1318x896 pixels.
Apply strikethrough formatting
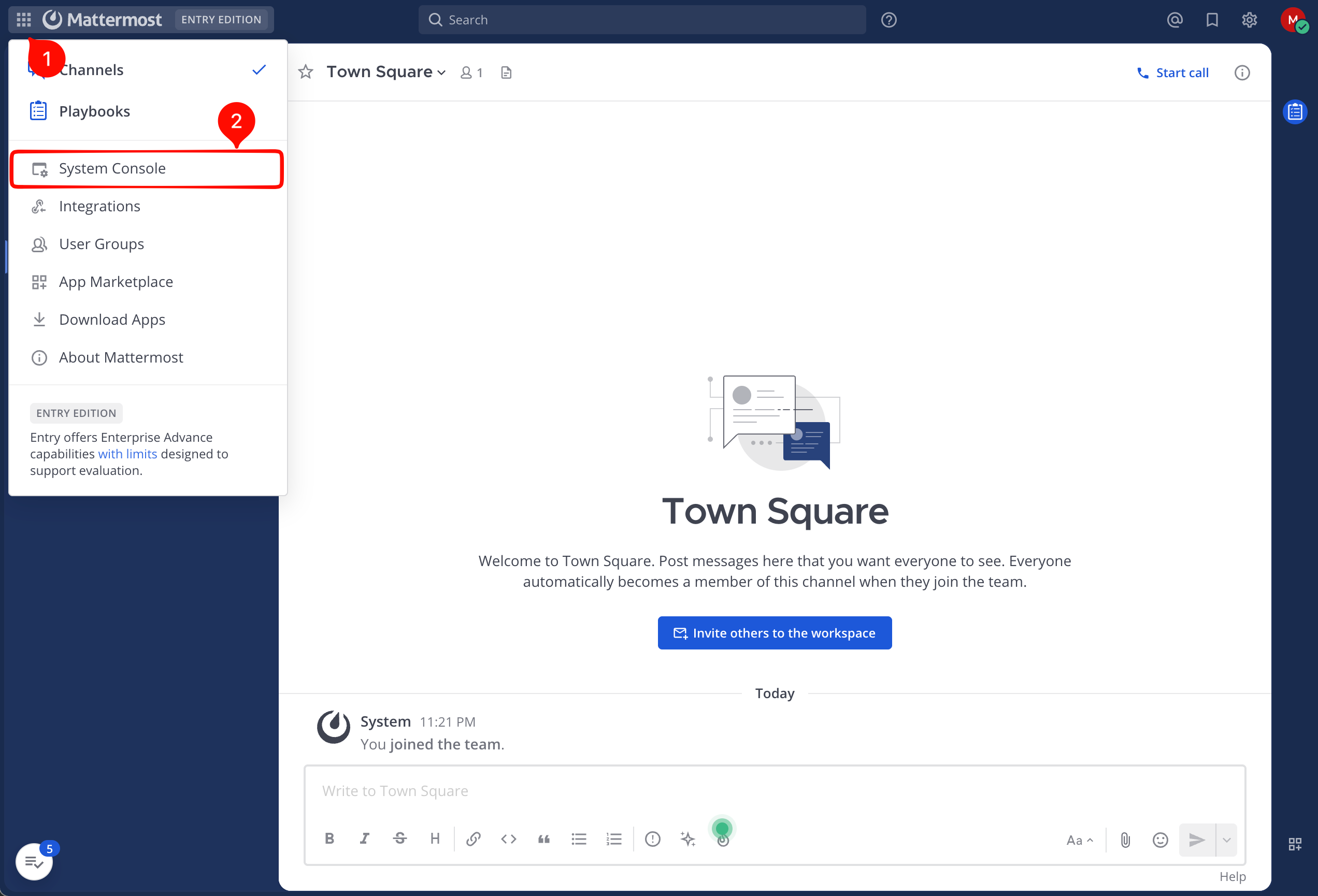(x=400, y=839)
